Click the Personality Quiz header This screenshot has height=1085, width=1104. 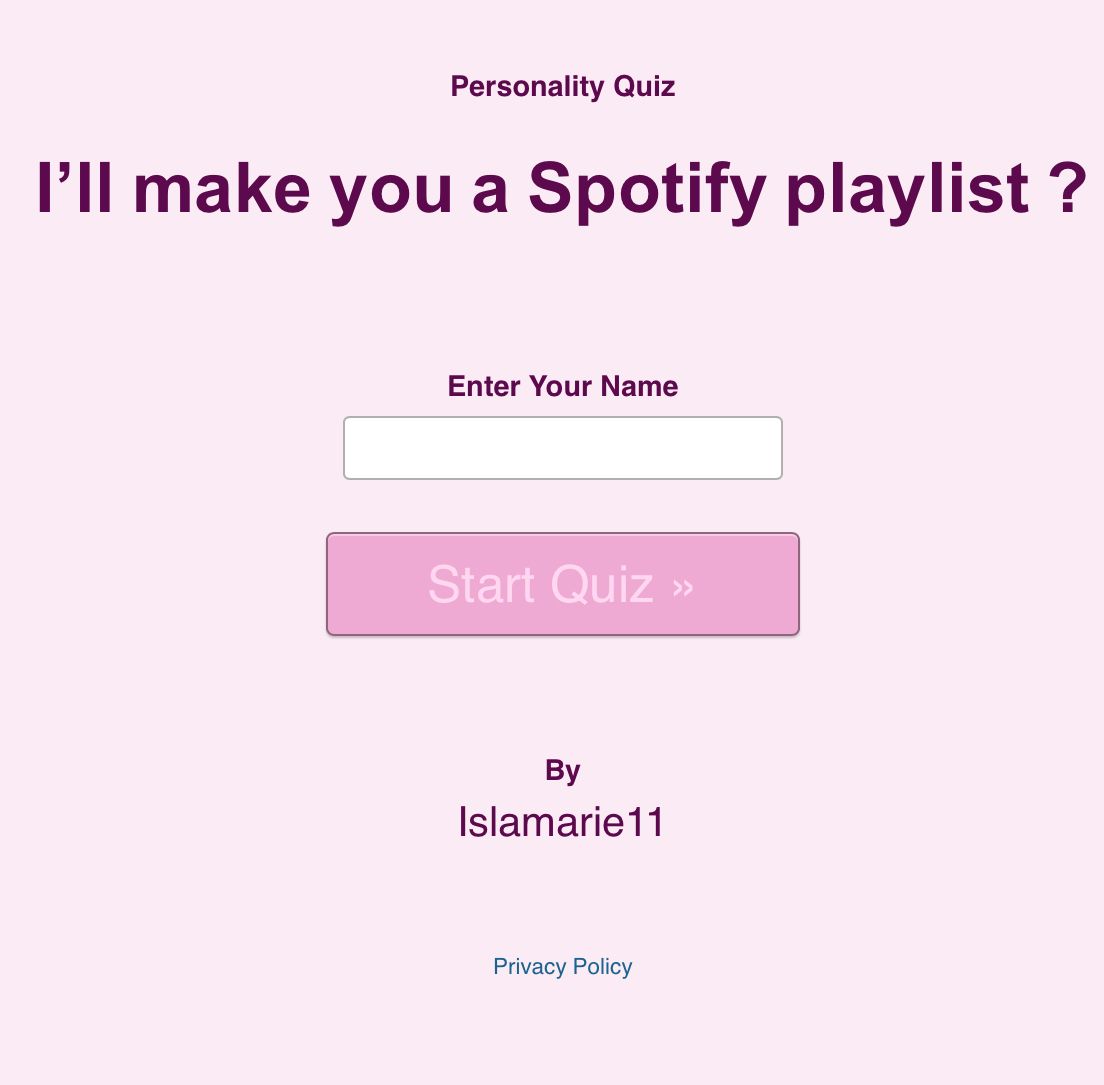[562, 86]
